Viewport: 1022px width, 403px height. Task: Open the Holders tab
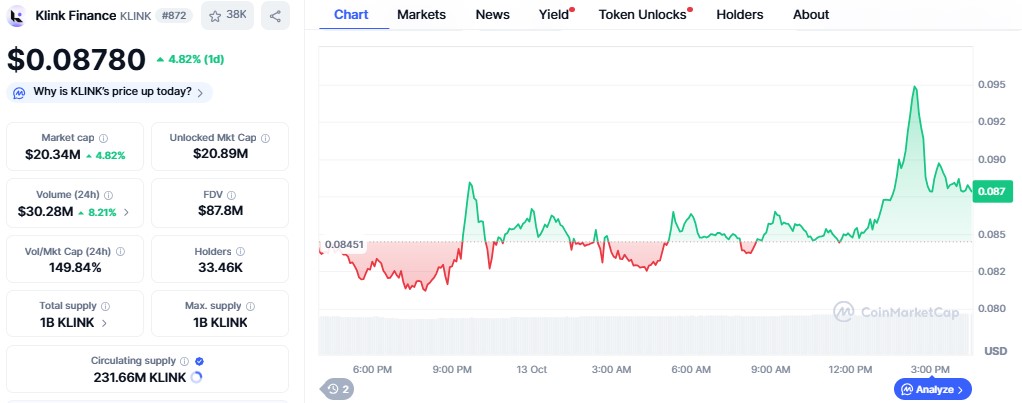tap(740, 15)
